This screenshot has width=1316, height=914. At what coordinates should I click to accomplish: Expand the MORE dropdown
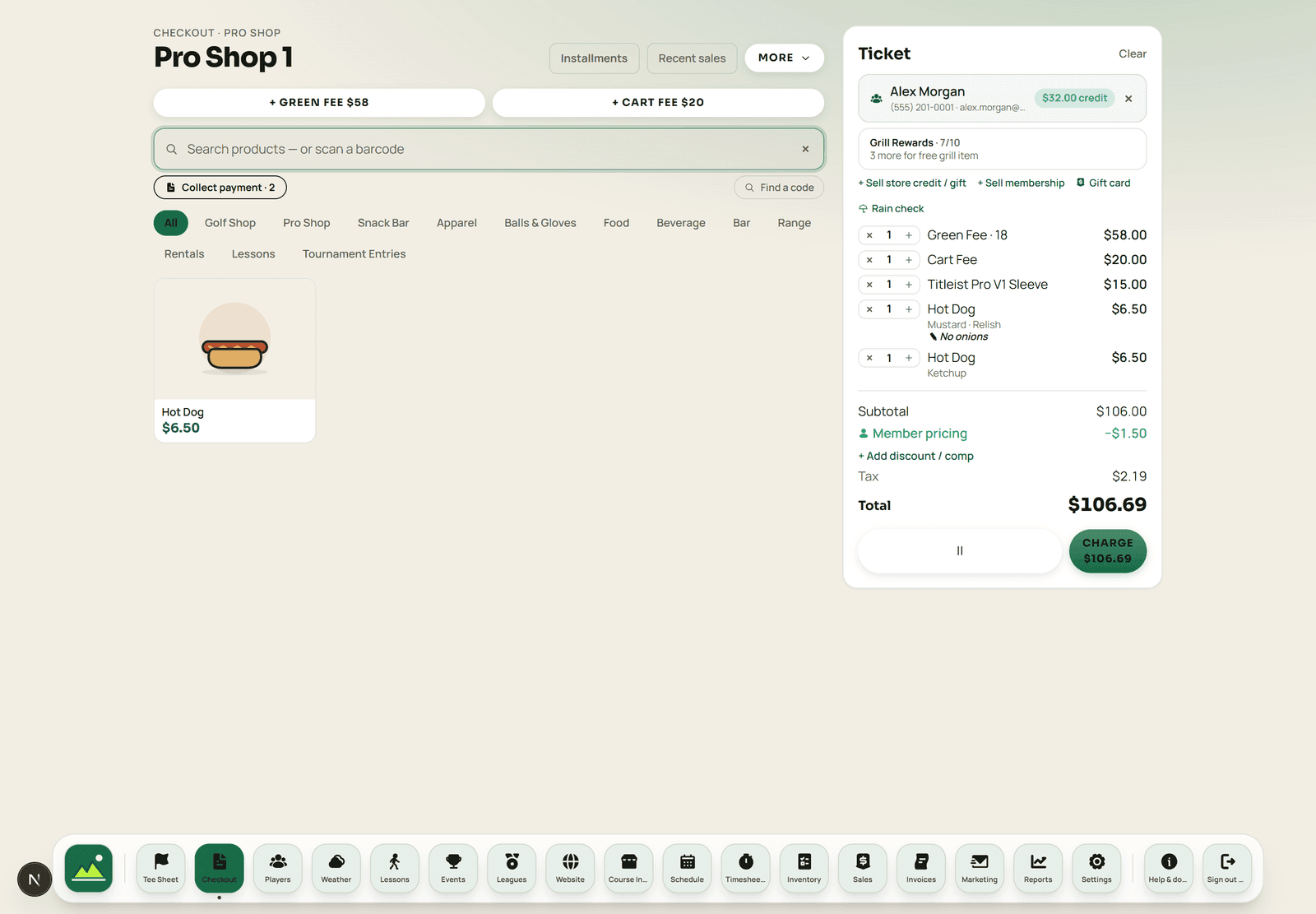pos(784,58)
